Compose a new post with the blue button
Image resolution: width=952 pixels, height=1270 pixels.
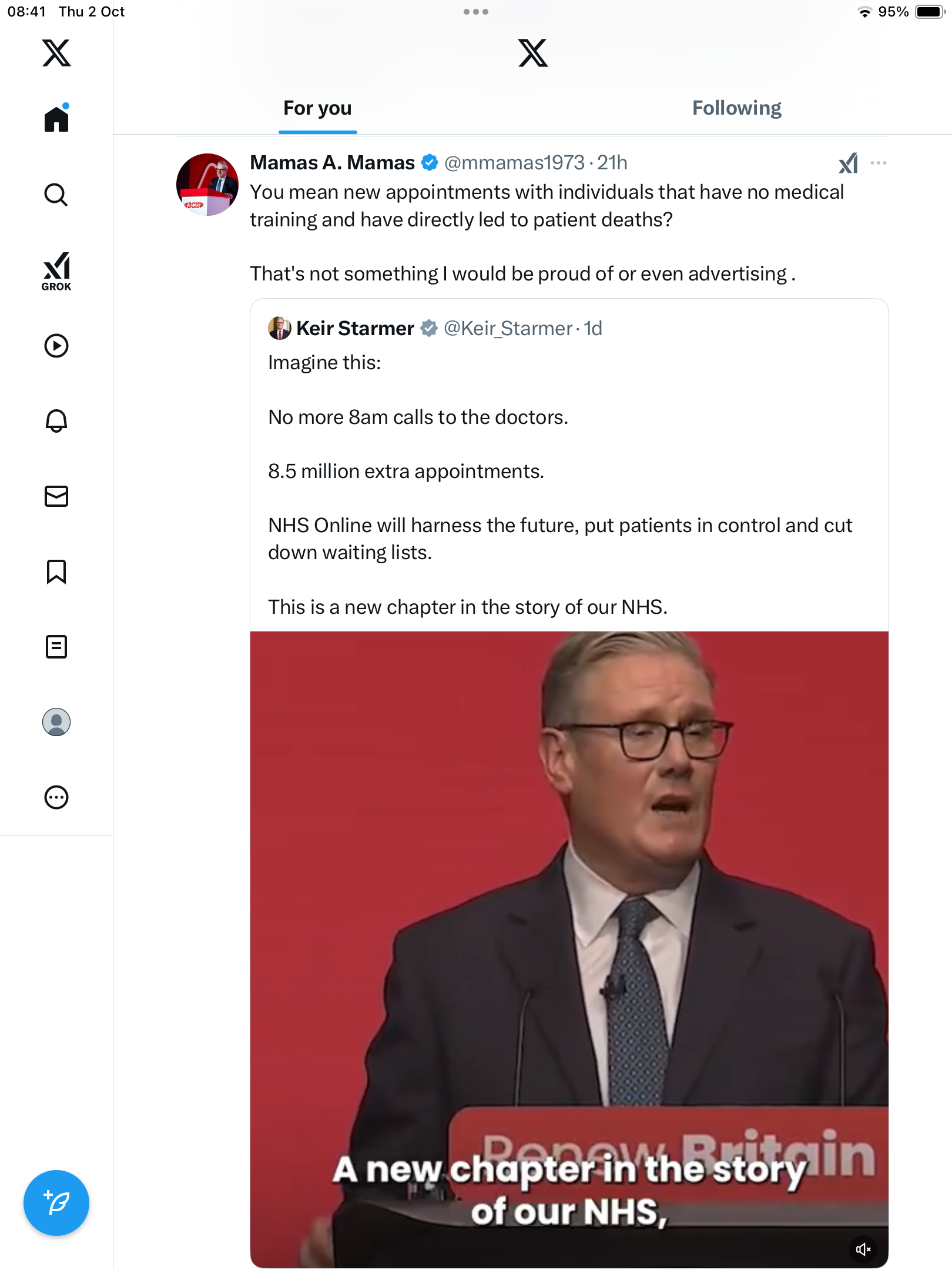[x=56, y=1203]
